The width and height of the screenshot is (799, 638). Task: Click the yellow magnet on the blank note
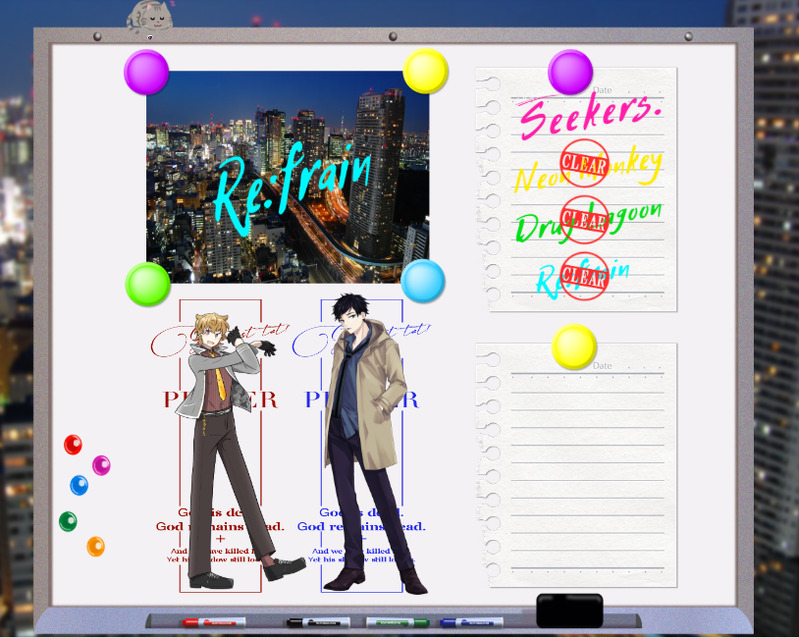[x=574, y=347]
